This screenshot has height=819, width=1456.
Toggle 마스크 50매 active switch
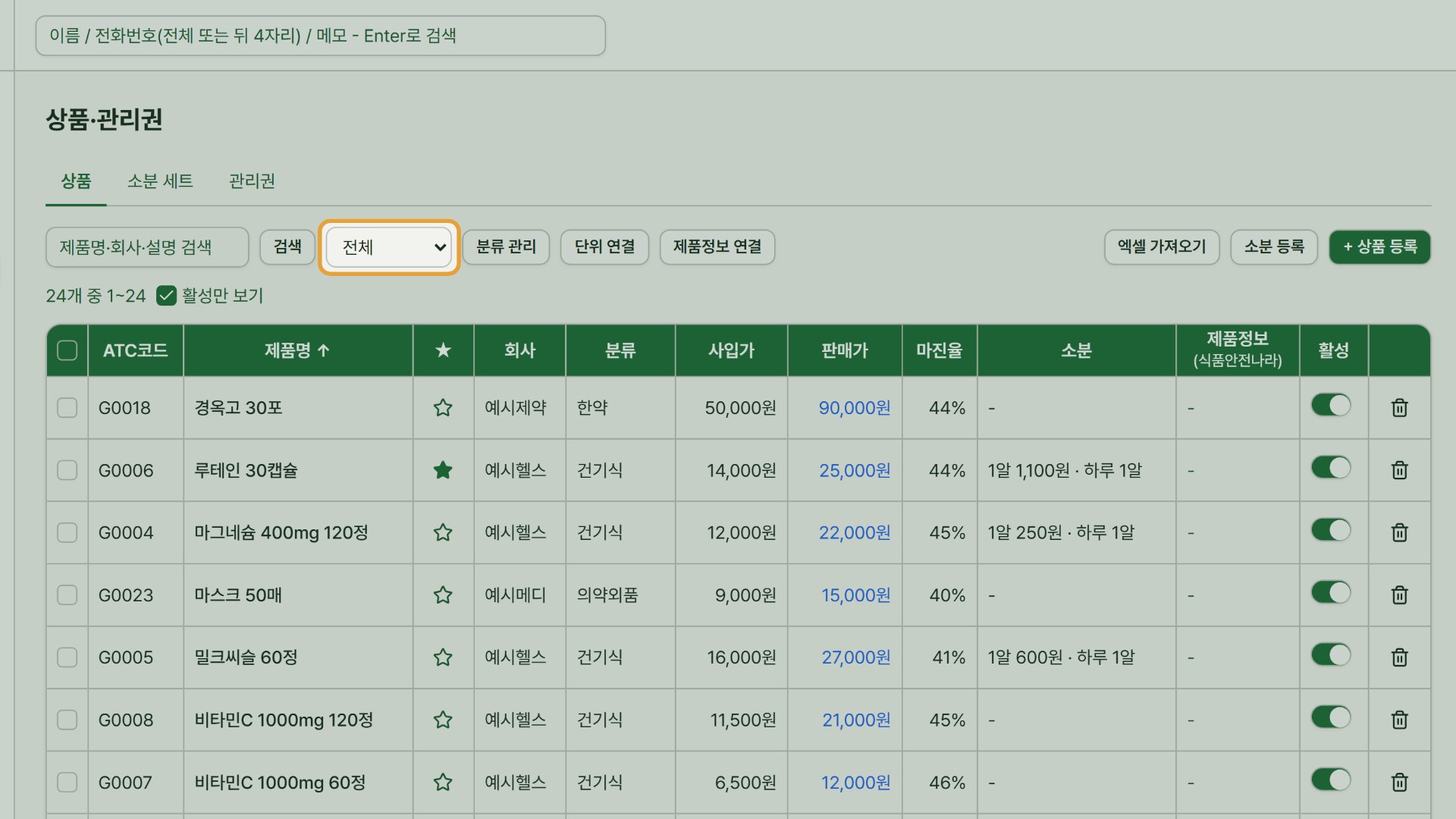coord(1332,592)
